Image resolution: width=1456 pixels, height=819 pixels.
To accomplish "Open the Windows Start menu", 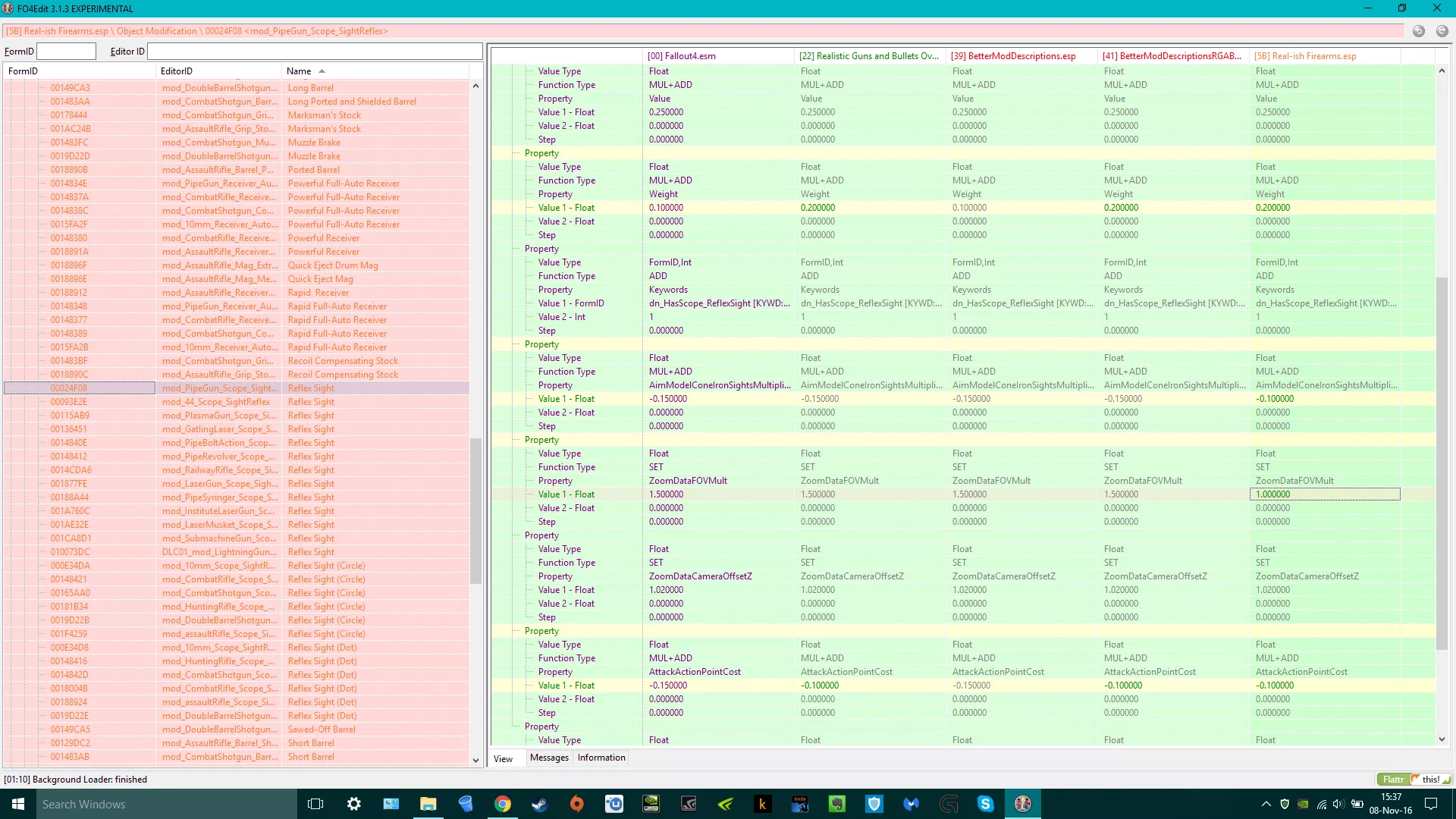I will click(18, 804).
